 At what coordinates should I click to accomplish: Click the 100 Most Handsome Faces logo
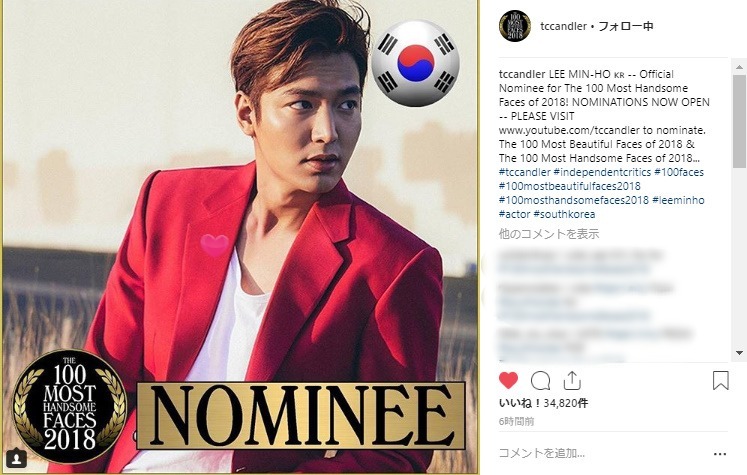(x=69, y=406)
